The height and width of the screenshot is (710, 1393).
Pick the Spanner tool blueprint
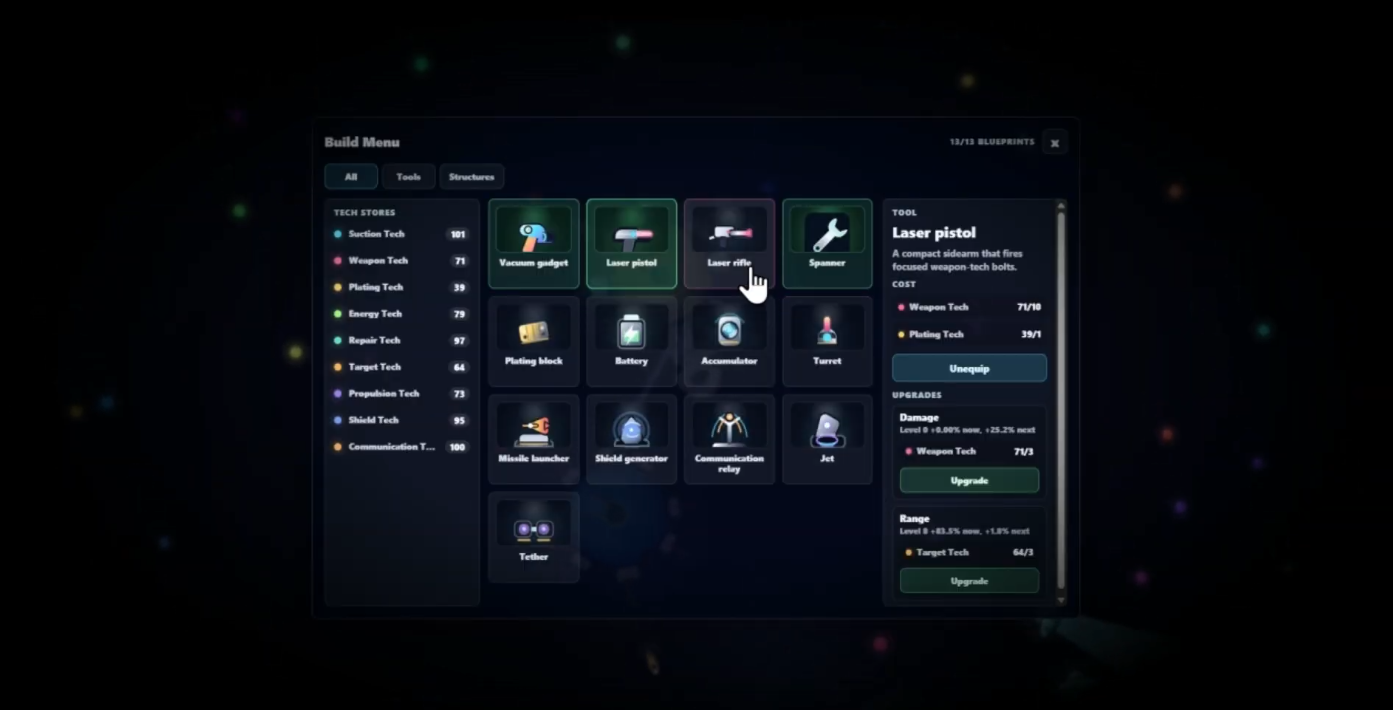click(827, 244)
